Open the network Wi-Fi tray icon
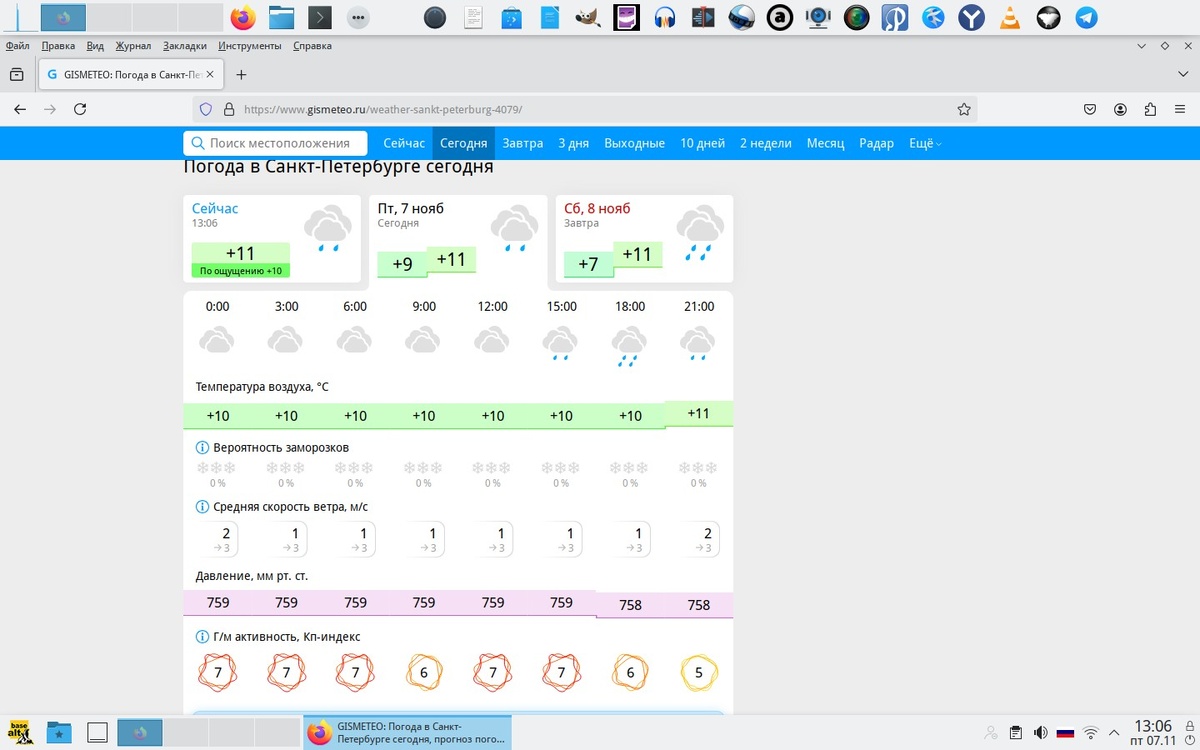The height and width of the screenshot is (750, 1200). (1091, 732)
